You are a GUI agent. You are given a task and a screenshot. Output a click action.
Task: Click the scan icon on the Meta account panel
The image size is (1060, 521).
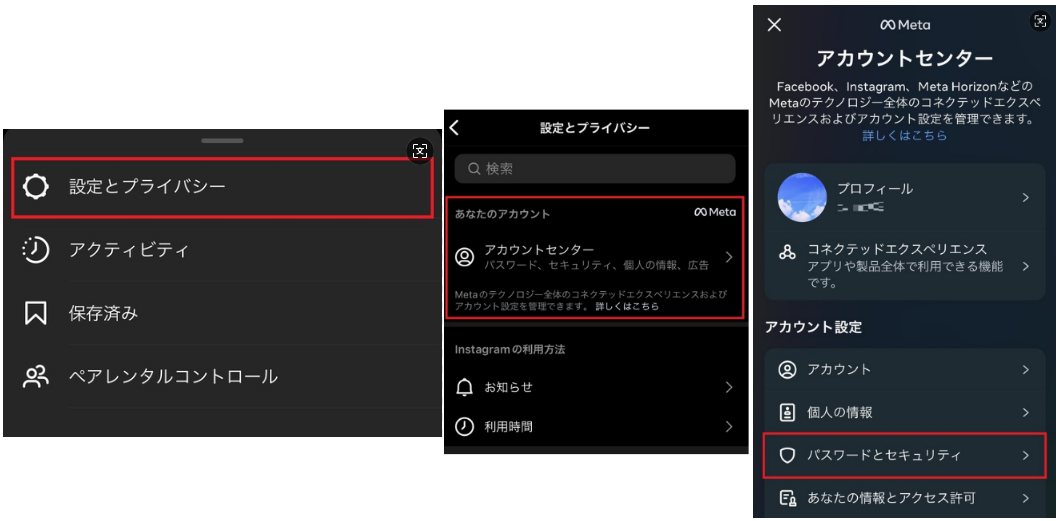tap(1040, 21)
